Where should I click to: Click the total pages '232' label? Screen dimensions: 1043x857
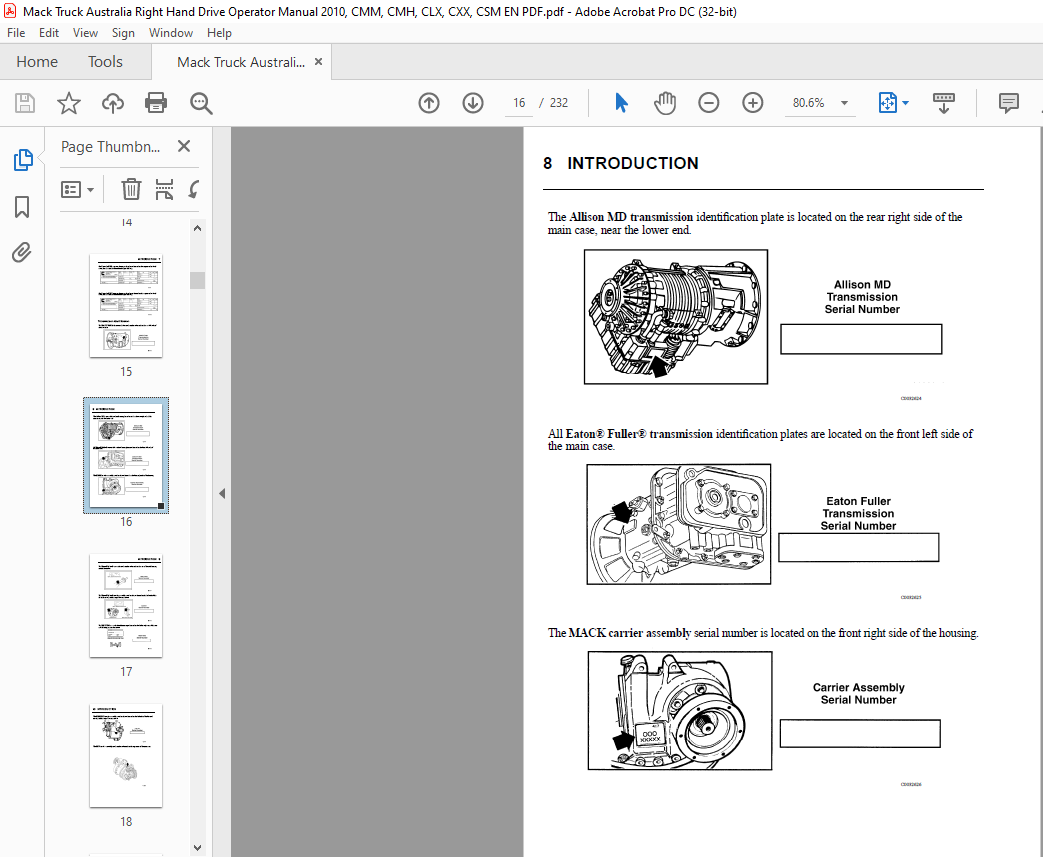[559, 103]
